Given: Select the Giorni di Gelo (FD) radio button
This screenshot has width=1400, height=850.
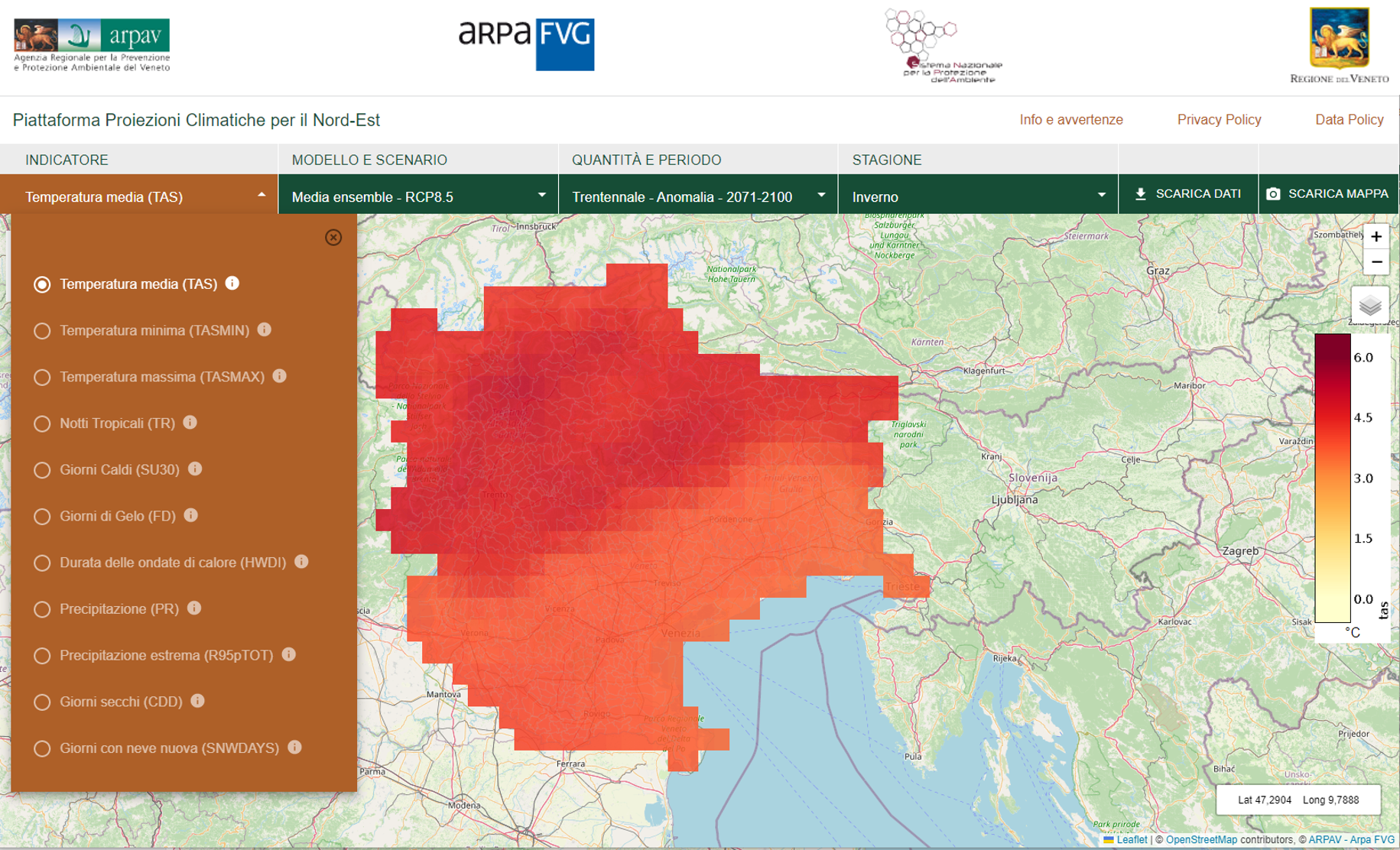Looking at the screenshot, I should coord(42,517).
